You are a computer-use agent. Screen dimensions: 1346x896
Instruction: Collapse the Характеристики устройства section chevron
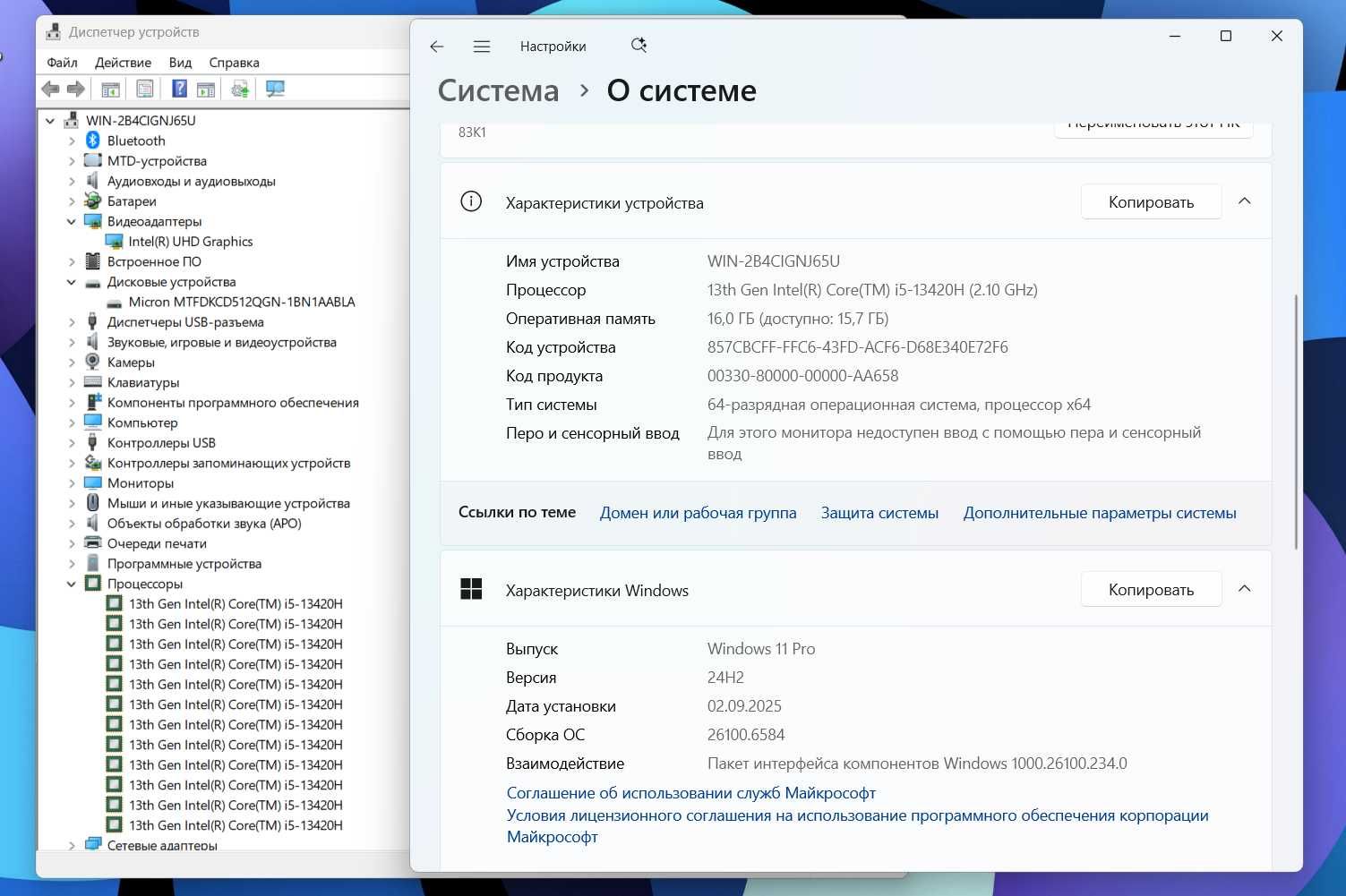(1245, 201)
